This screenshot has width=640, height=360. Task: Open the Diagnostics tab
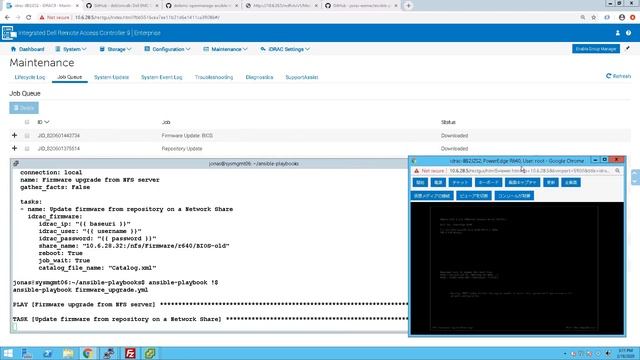click(x=259, y=77)
